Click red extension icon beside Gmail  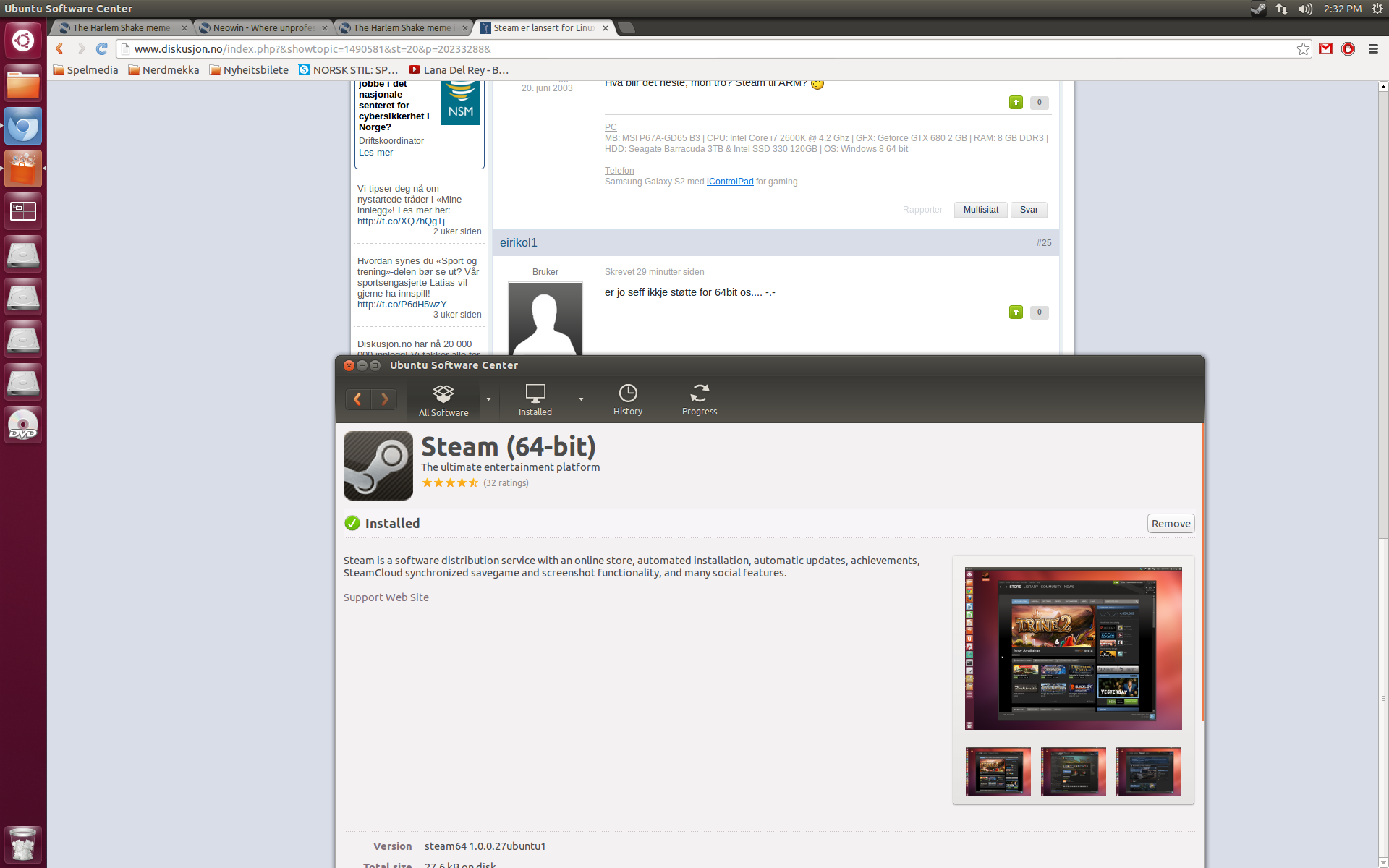coord(1348,48)
